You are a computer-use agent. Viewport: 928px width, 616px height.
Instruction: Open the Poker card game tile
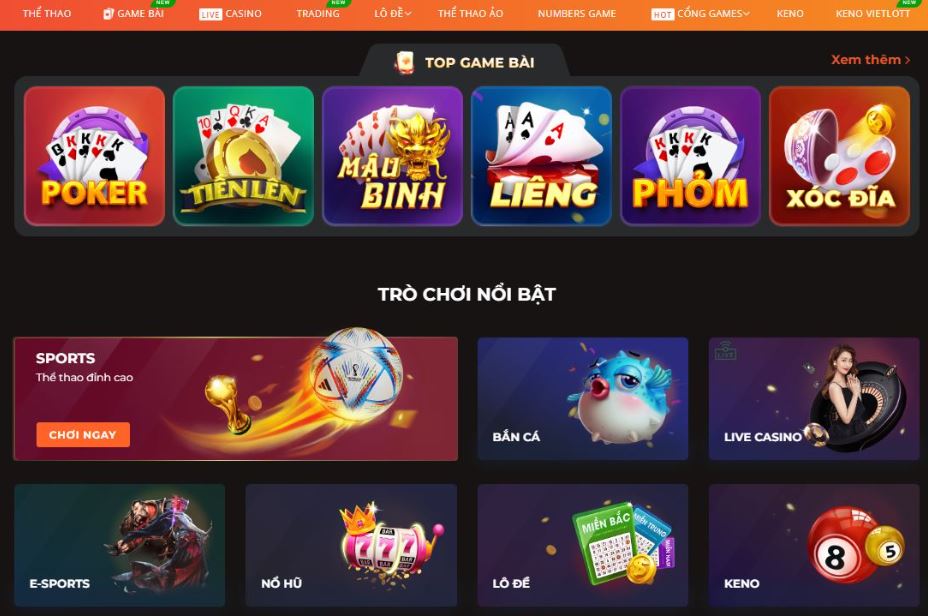tap(94, 156)
